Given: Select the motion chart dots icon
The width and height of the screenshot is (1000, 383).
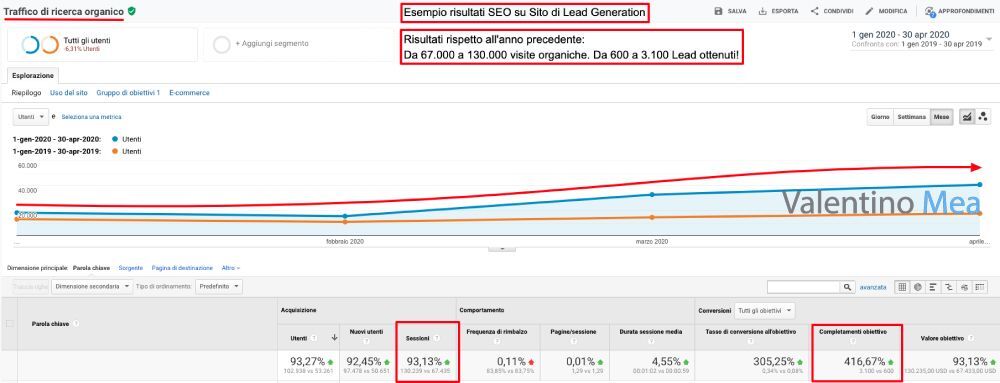Looking at the screenshot, I should pos(983,117).
